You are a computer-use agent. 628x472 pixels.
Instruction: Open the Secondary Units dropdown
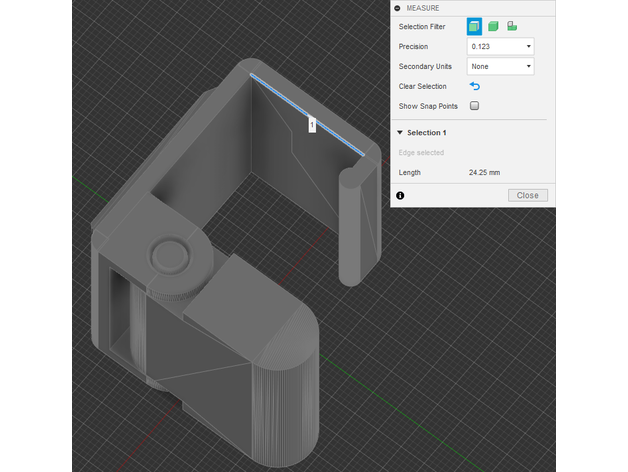pos(500,66)
